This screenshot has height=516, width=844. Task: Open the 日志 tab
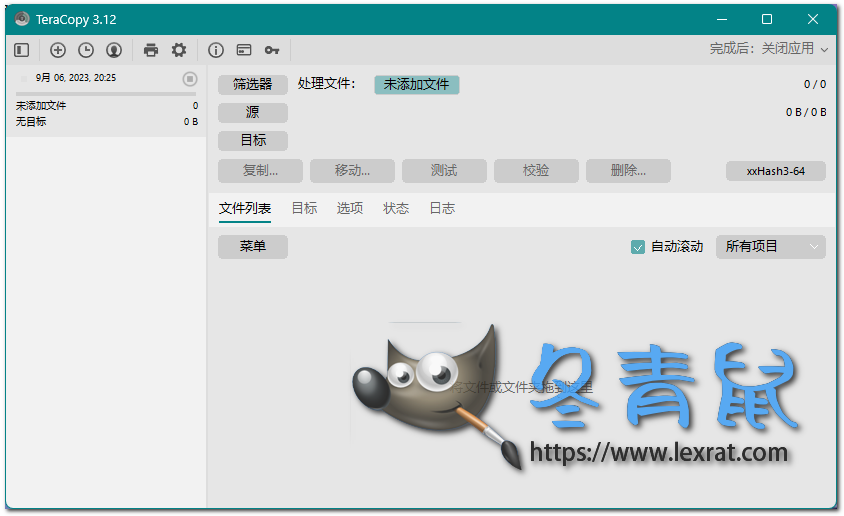[442, 208]
